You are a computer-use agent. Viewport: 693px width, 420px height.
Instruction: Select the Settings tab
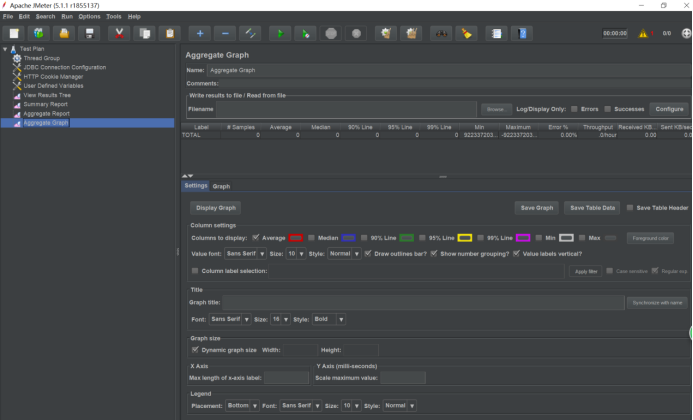click(196, 186)
